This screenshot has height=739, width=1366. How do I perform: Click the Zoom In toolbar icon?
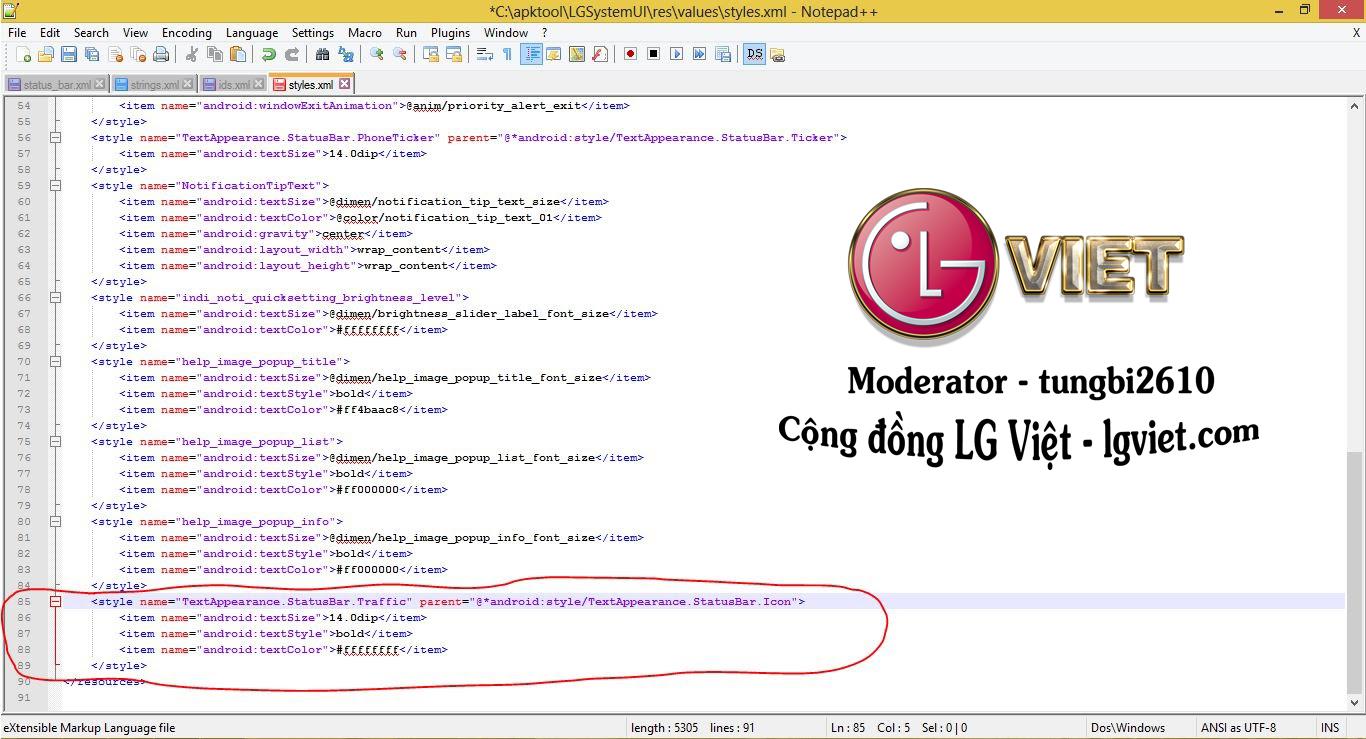coord(376,54)
